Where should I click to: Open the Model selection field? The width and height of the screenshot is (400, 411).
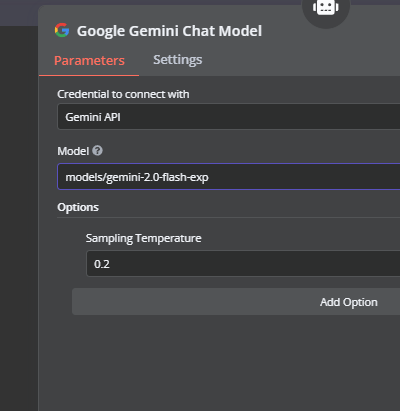[229, 177]
